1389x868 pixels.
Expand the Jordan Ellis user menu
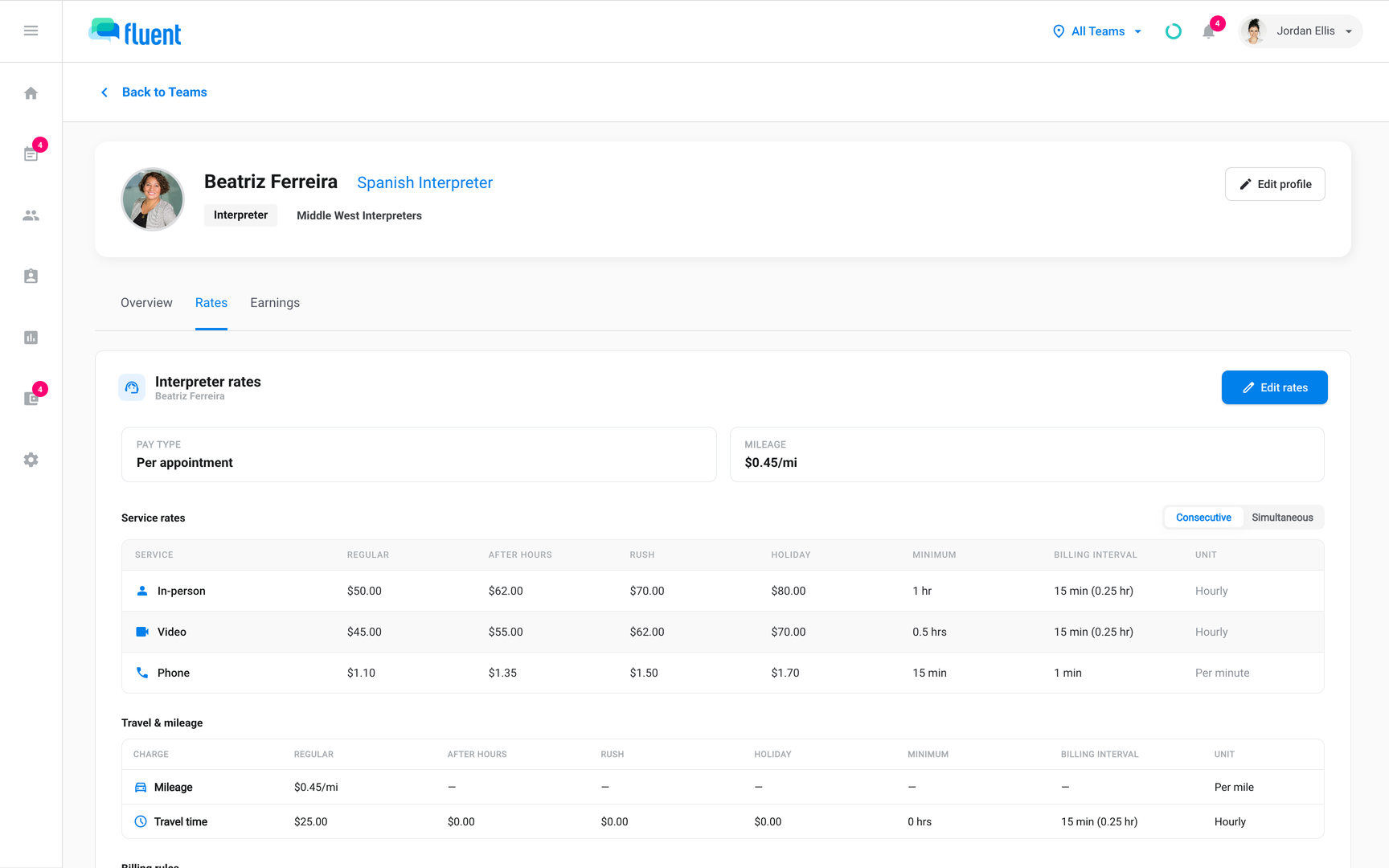coord(1301,31)
